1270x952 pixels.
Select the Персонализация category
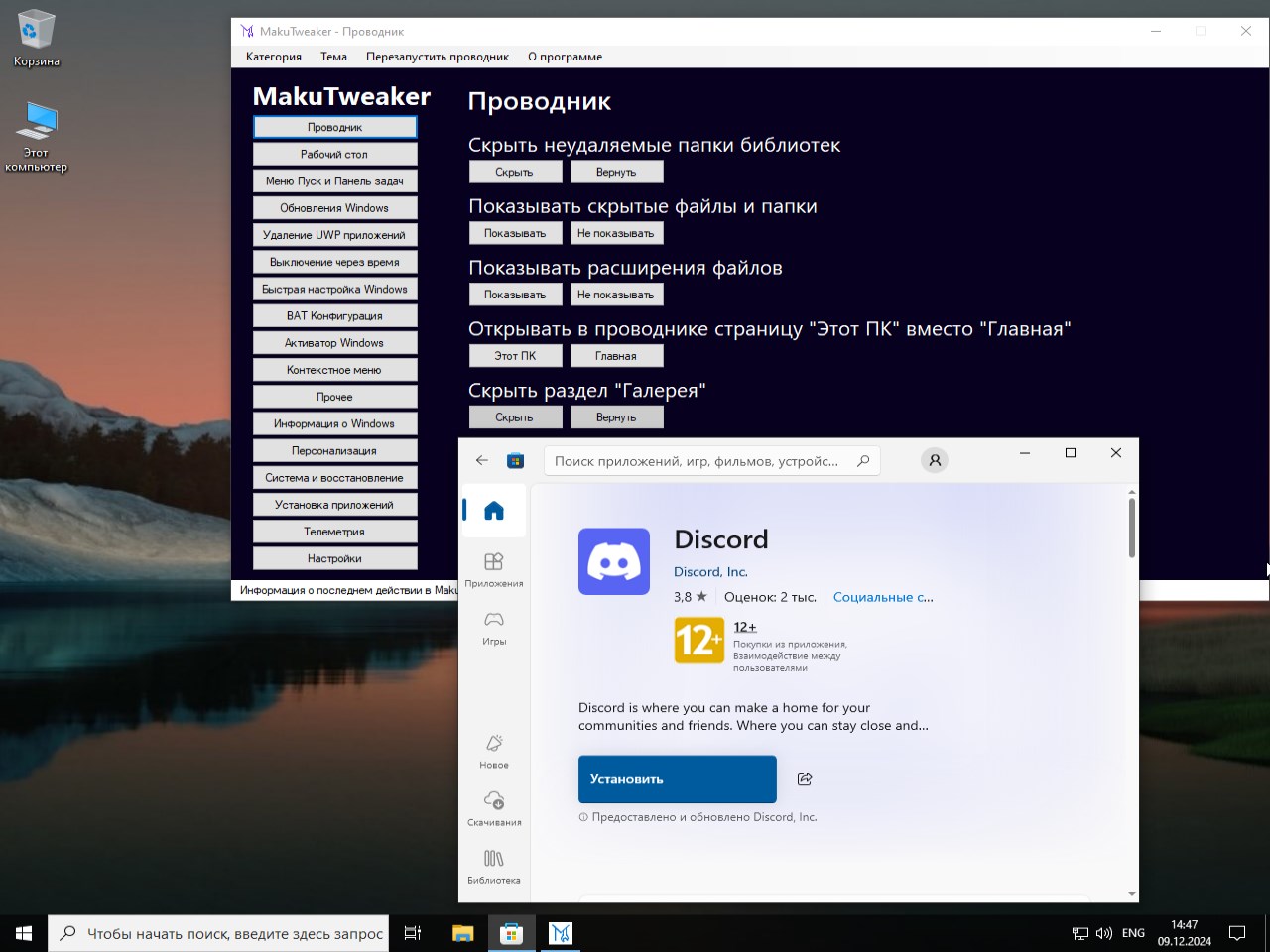(335, 450)
